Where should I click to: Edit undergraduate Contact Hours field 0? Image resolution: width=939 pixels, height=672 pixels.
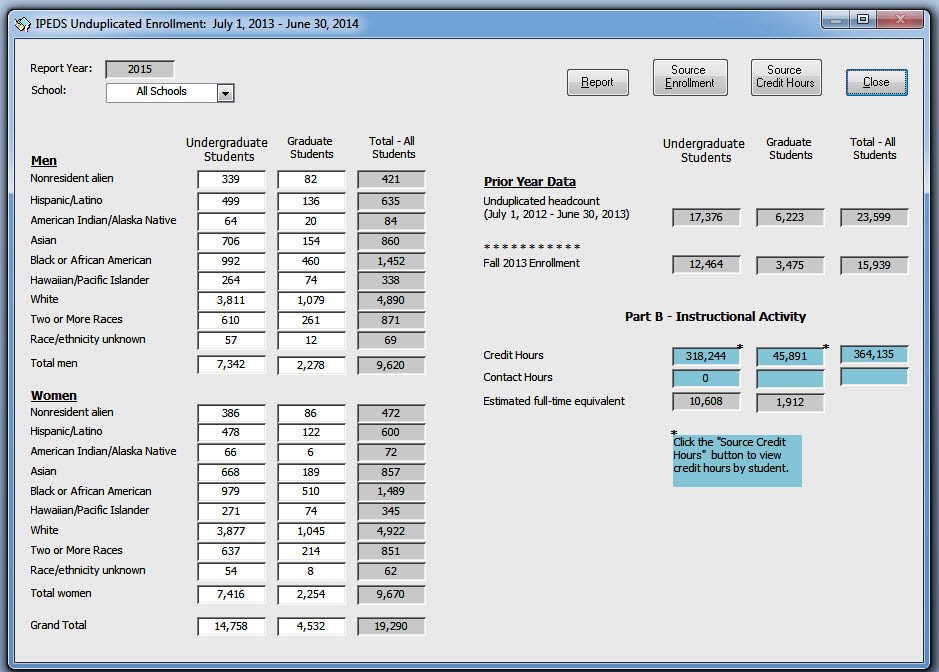point(706,379)
